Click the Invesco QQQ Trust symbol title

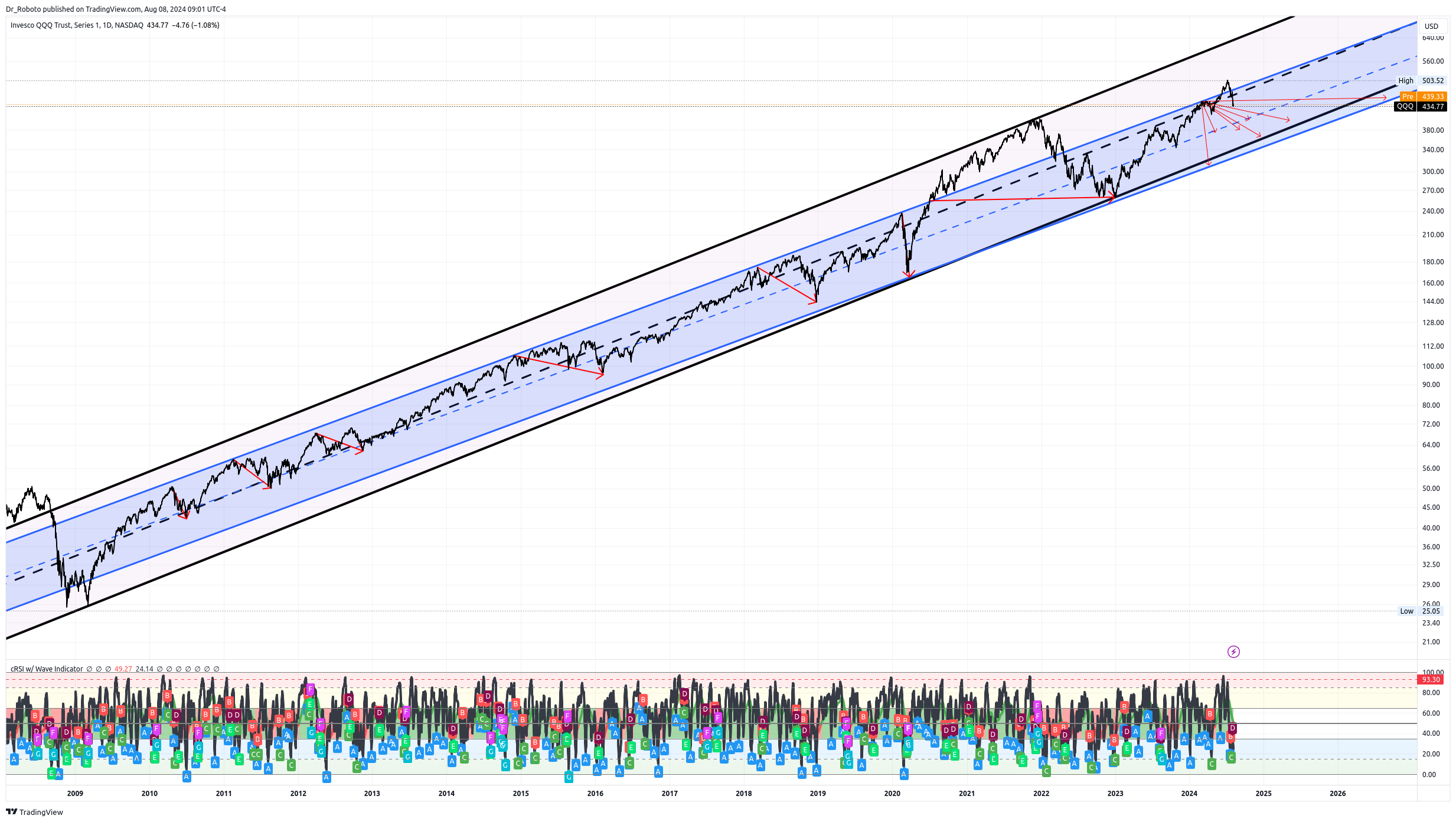pos(77,25)
